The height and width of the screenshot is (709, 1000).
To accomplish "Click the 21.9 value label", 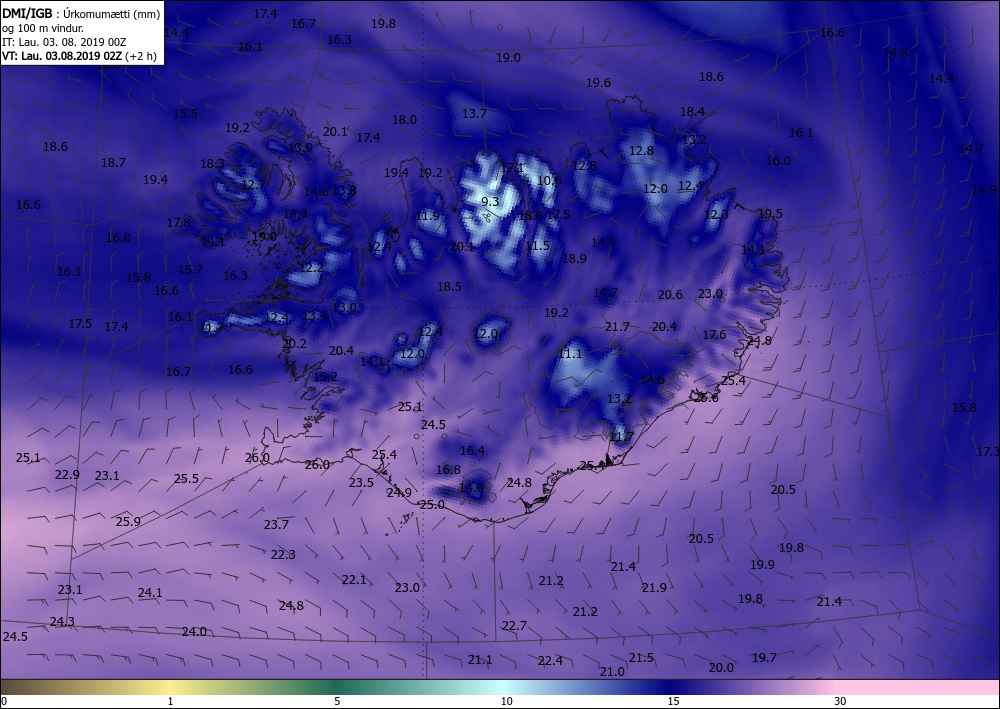I will click(x=654, y=588).
